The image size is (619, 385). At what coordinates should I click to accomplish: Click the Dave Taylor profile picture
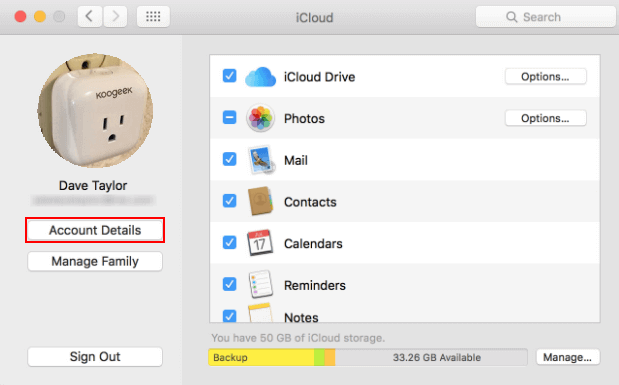tap(95, 111)
